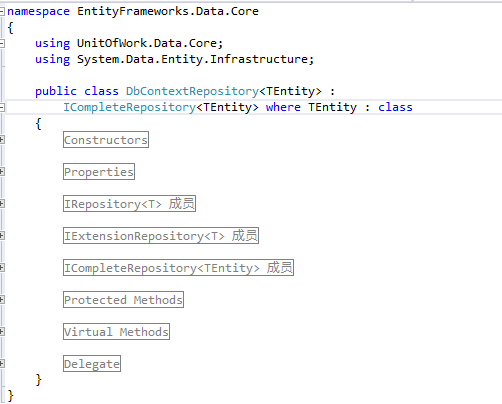Collapse the DbContextRepository class block
Image resolution: width=502 pixels, height=404 pixels.
2,107
